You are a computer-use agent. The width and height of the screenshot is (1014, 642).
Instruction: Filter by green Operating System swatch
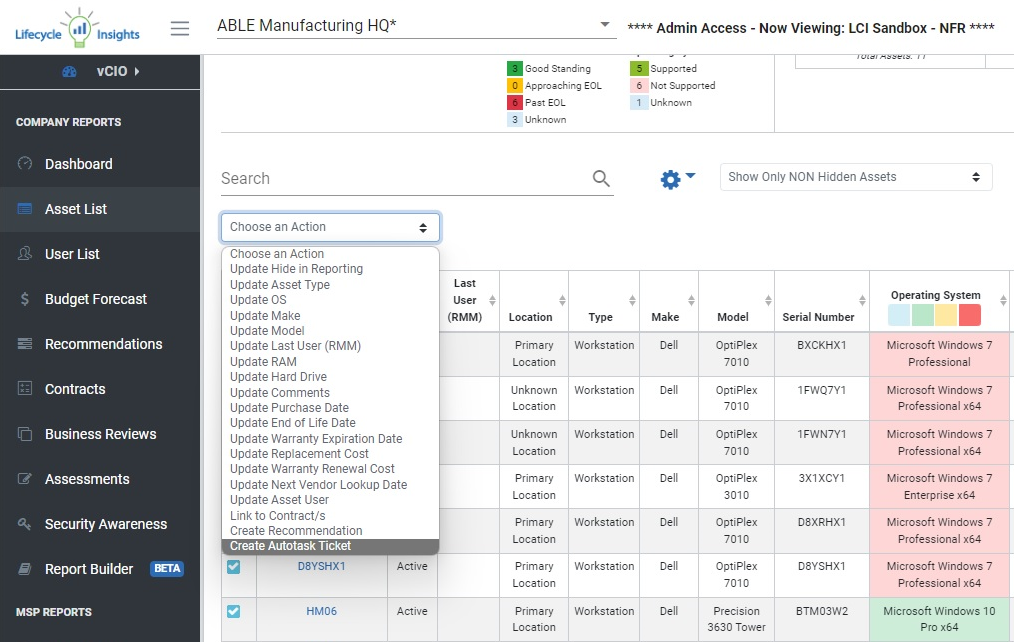(x=922, y=315)
